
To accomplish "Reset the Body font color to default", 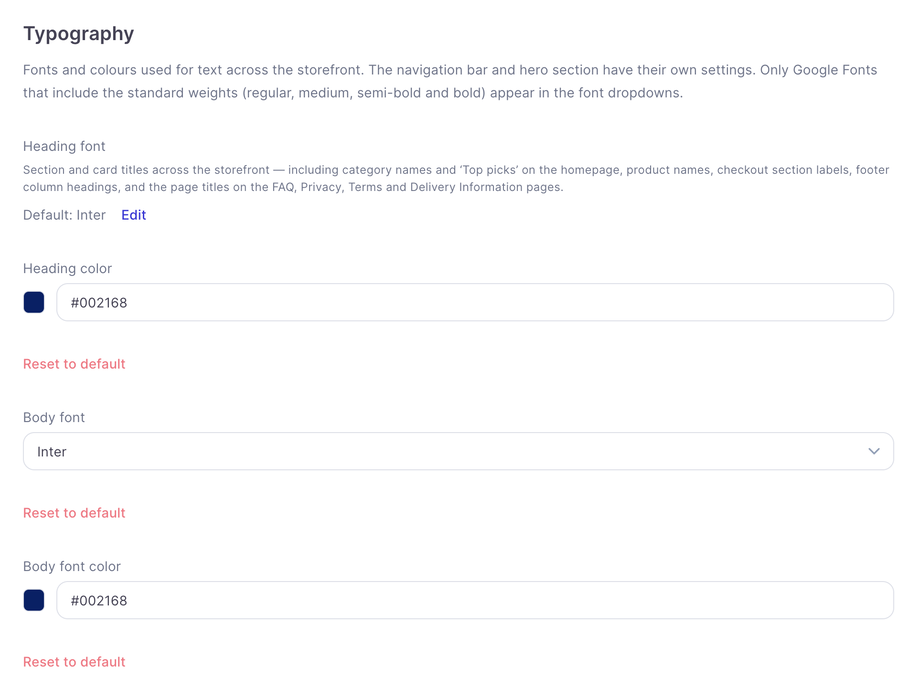I will pos(74,662).
